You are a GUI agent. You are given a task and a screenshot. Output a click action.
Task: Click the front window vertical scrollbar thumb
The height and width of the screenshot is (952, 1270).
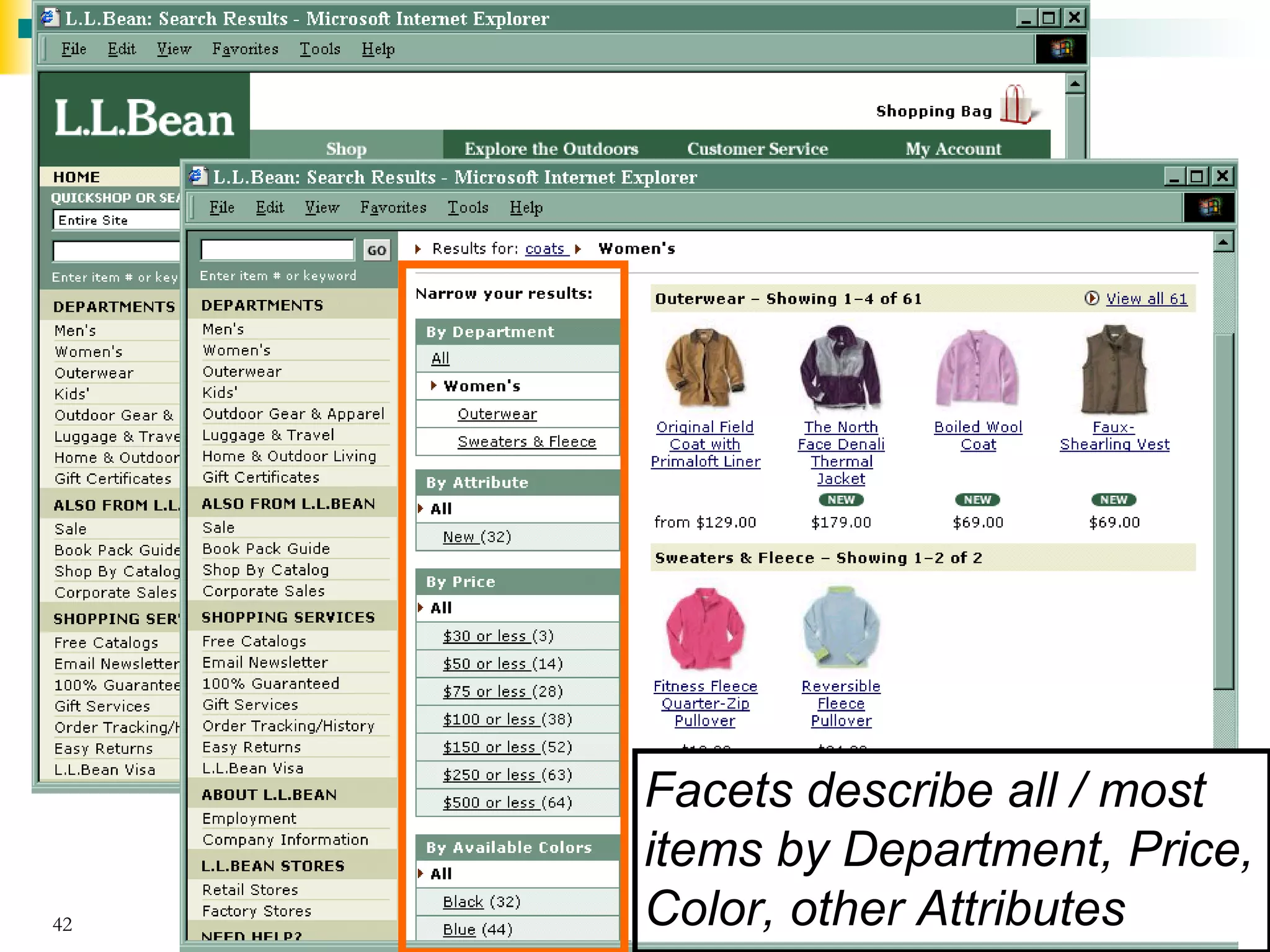1223,511
